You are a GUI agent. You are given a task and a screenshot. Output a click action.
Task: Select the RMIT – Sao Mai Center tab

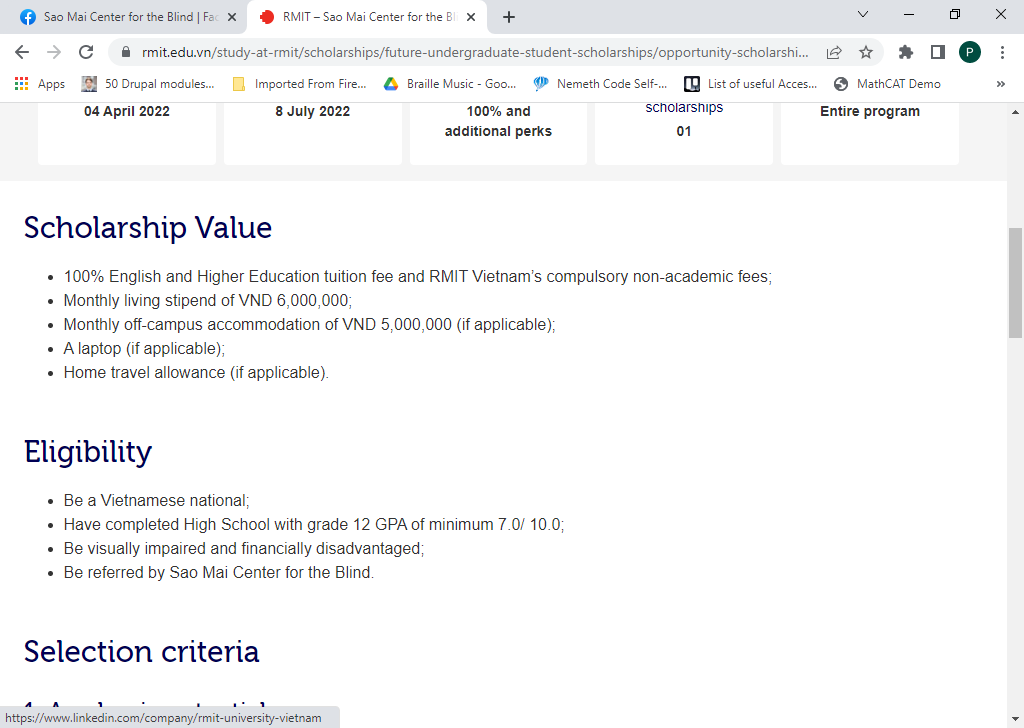[x=367, y=17]
